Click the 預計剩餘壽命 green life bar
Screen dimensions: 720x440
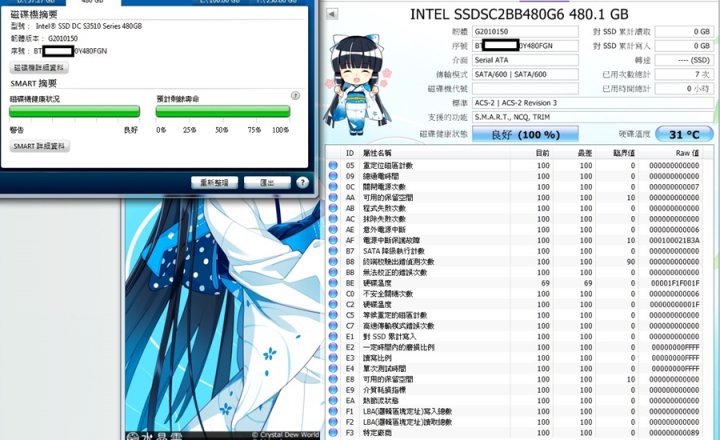pos(223,112)
